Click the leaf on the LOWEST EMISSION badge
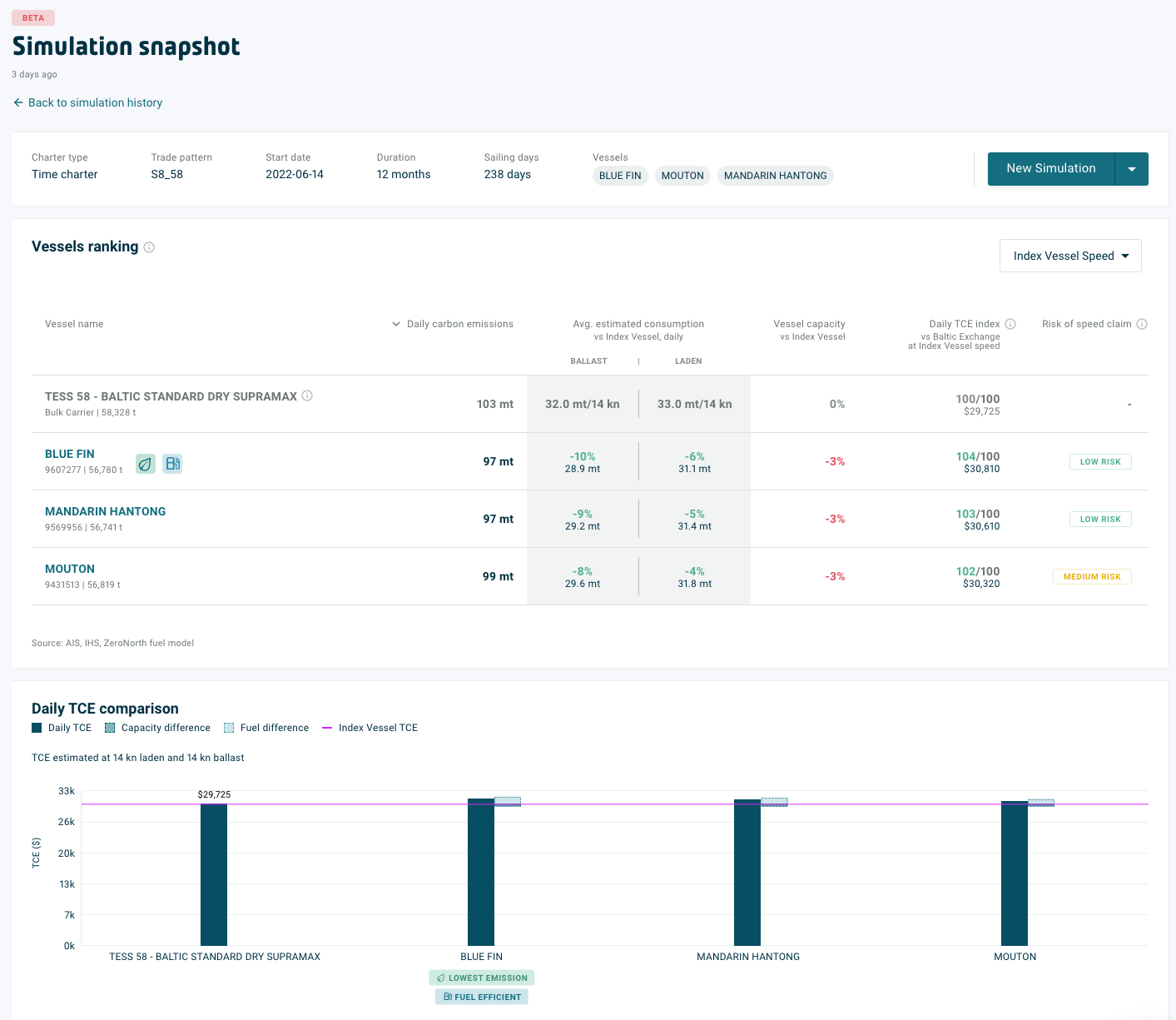This screenshot has width=1176, height=1020. [442, 978]
